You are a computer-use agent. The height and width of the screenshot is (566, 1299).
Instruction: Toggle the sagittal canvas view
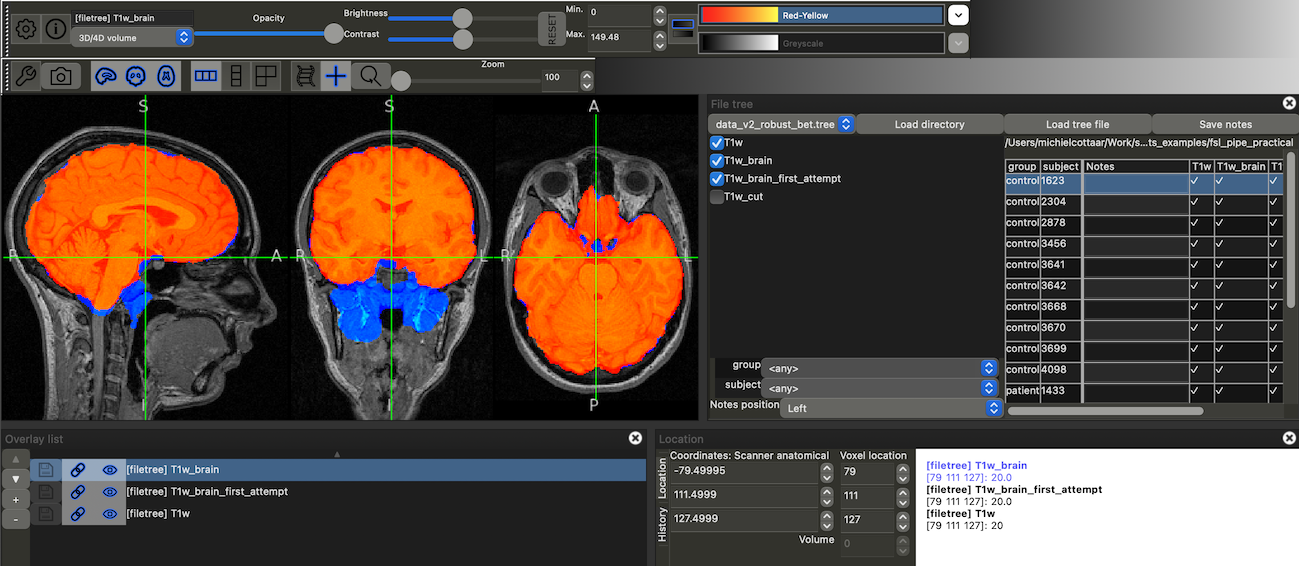pos(105,77)
